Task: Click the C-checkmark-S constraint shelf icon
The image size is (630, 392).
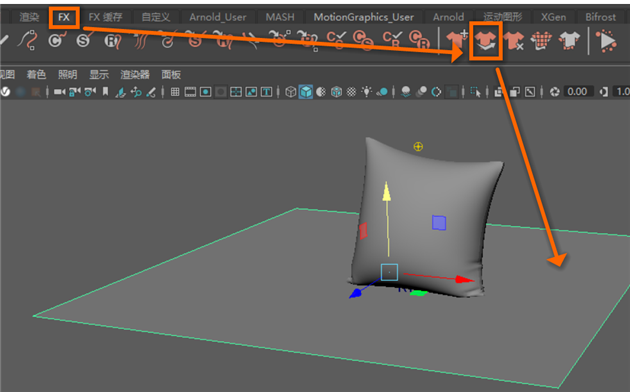Action: (x=336, y=40)
